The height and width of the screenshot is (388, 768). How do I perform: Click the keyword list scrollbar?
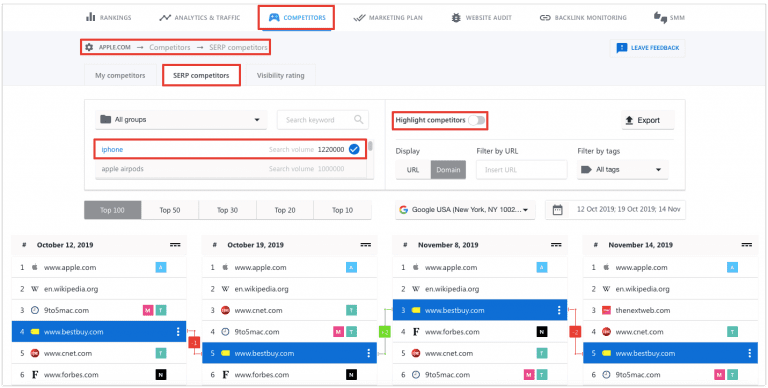click(x=371, y=146)
